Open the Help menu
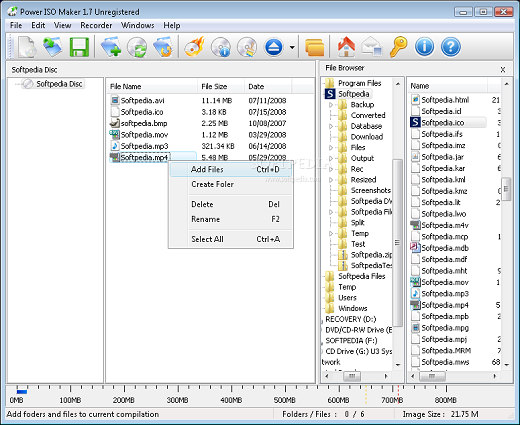 pyautogui.click(x=172, y=25)
